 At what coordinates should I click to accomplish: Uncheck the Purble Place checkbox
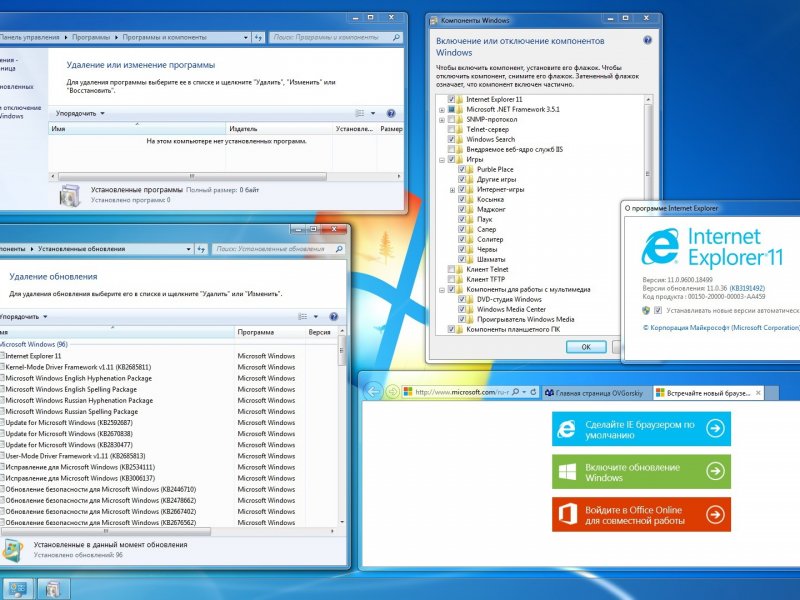tap(462, 169)
